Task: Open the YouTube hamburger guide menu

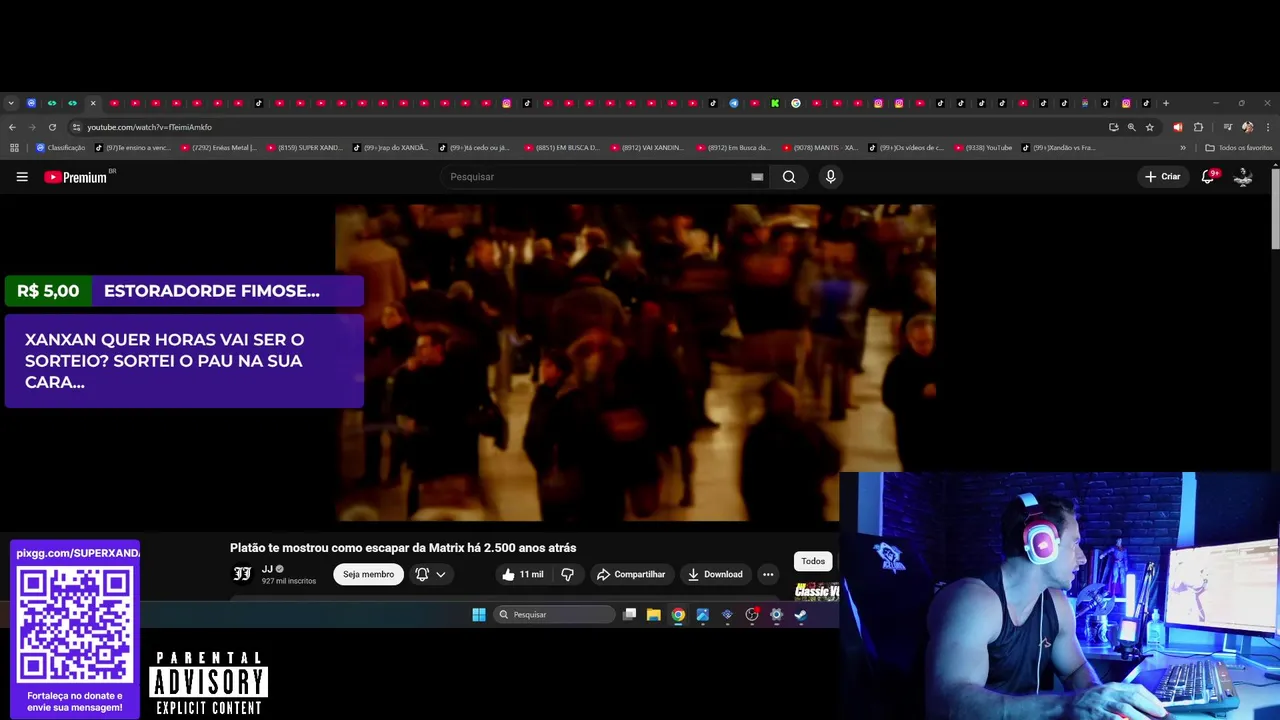Action: point(22,177)
